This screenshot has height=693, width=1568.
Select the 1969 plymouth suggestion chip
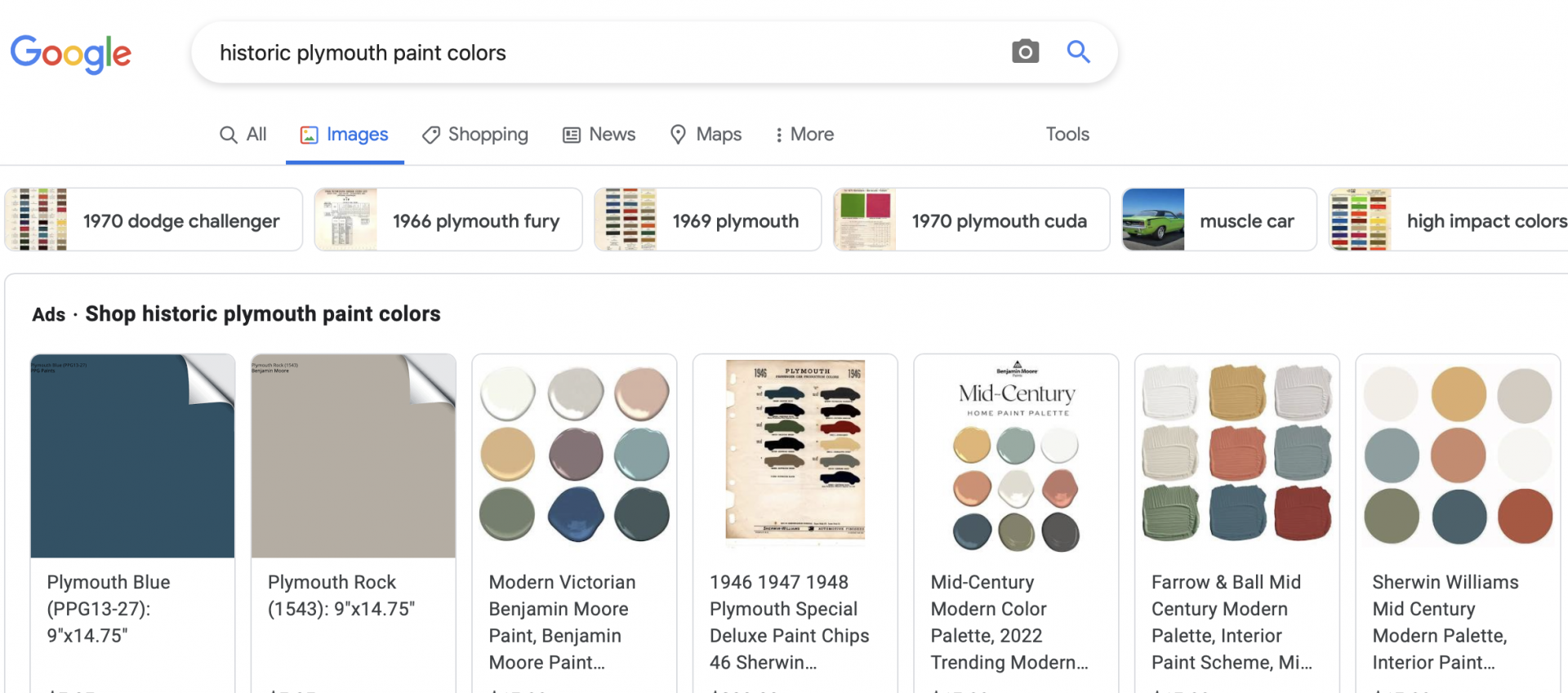point(707,220)
